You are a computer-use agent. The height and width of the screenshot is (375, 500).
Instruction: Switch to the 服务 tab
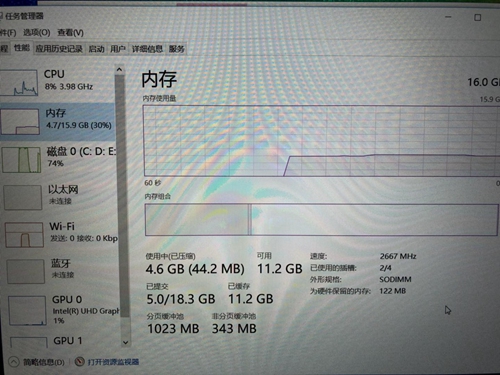176,49
